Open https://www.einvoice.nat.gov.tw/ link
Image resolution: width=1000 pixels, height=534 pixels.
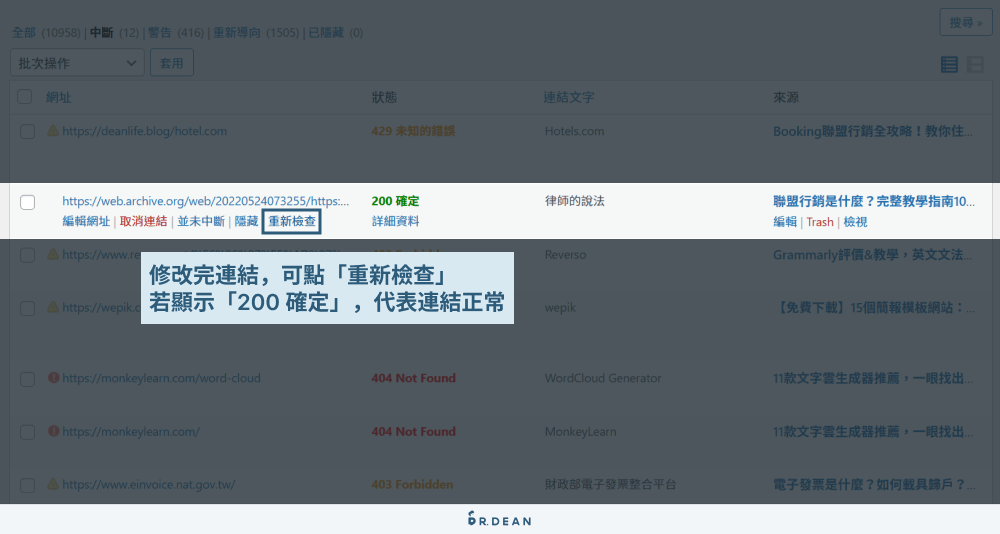click(x=149, y=484)
